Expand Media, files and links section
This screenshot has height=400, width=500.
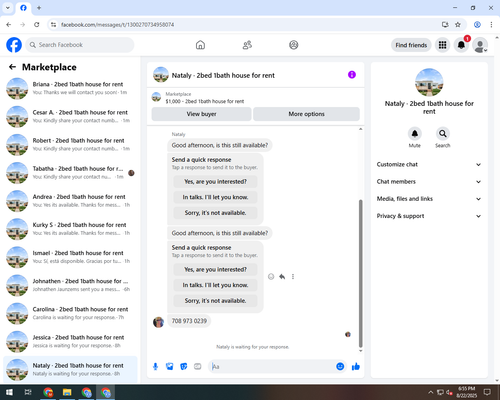[429, 199]
